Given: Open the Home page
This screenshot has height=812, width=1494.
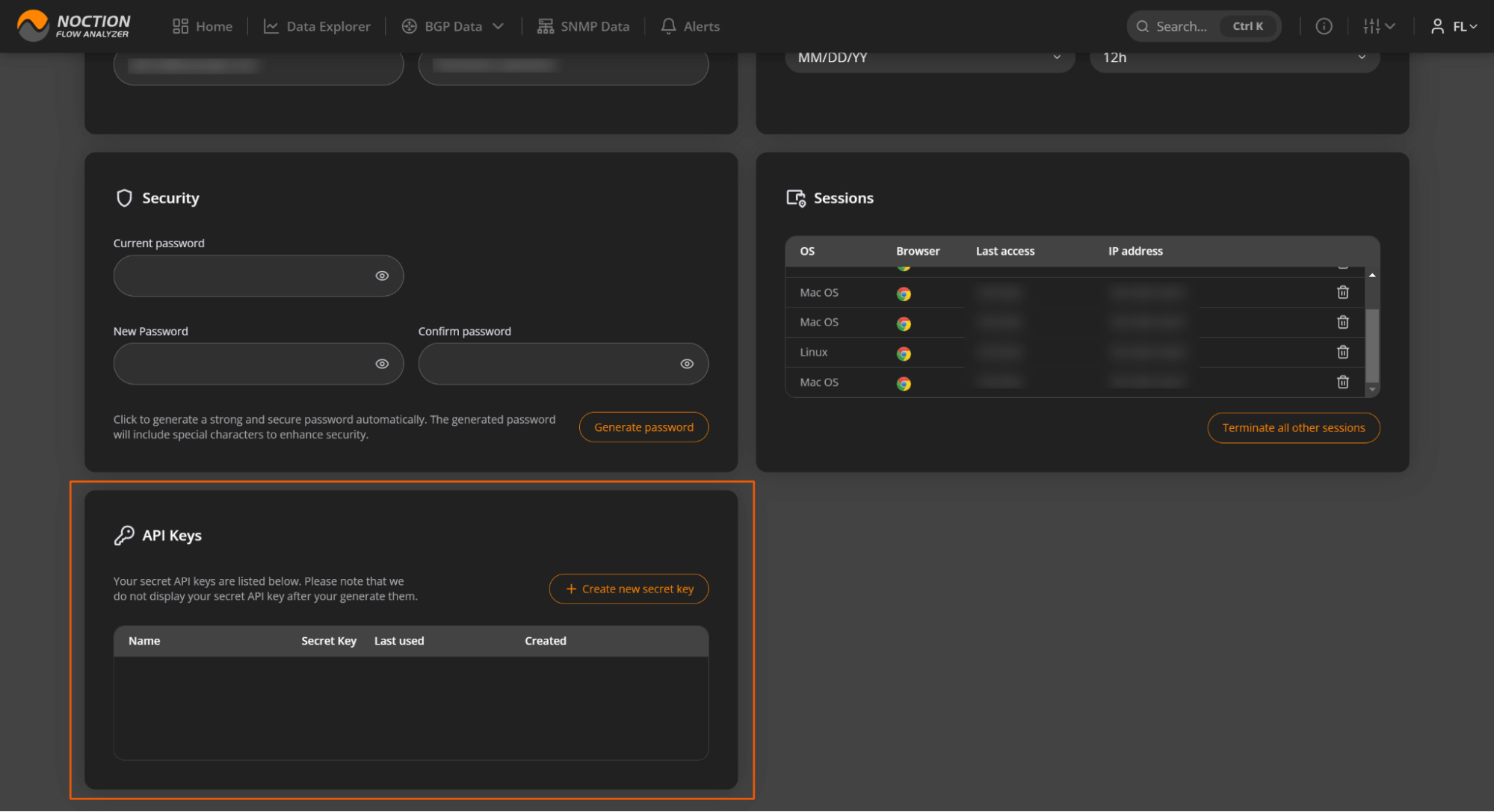Looking at the screenshot, I should point(203,26).
